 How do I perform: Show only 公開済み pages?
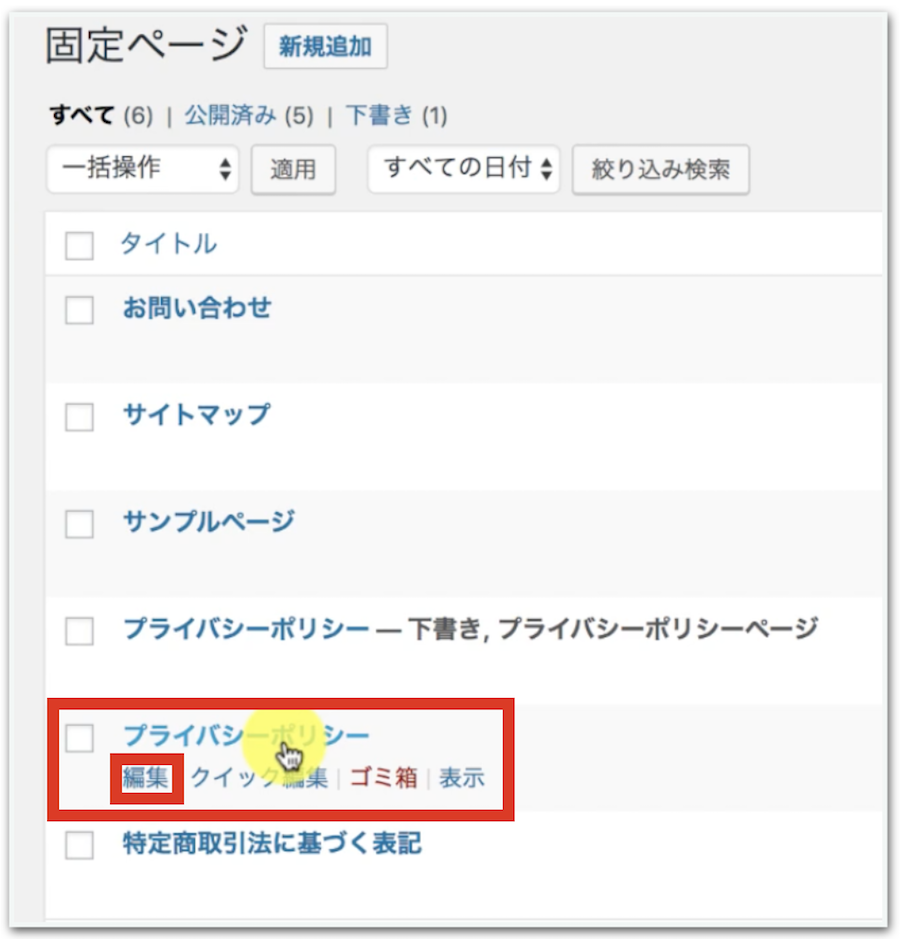(230, 116)
